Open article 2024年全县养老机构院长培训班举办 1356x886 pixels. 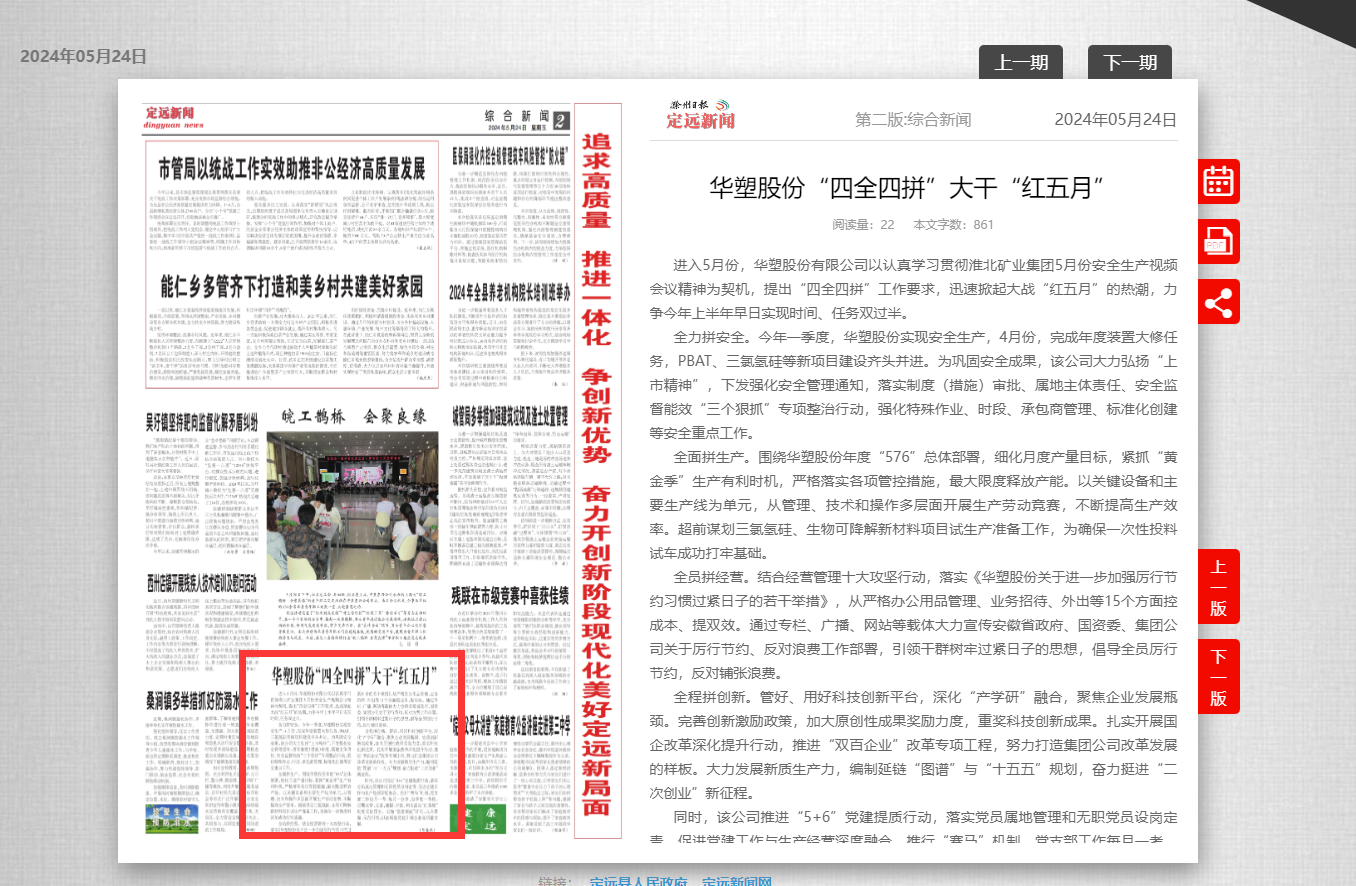(x=510, y=293)
